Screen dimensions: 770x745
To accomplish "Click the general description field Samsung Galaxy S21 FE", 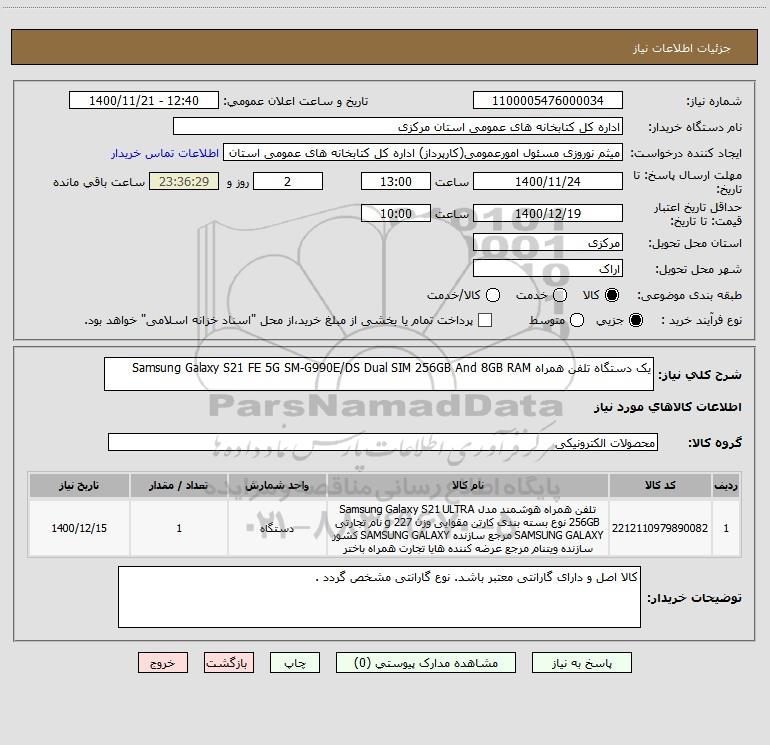I will pyautogui.click(x=379, y=374).
